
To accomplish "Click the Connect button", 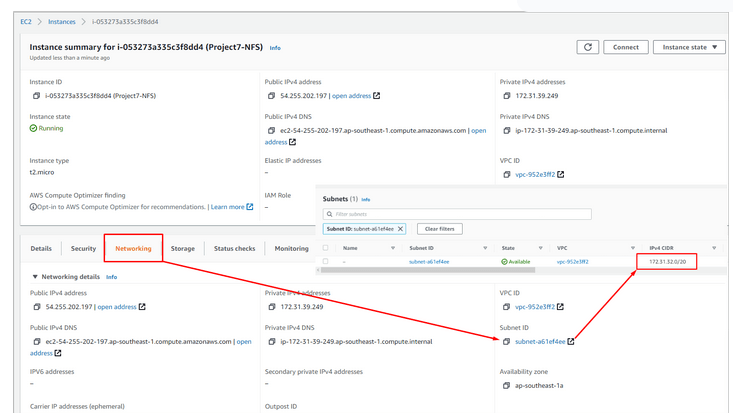I will 625,47.
